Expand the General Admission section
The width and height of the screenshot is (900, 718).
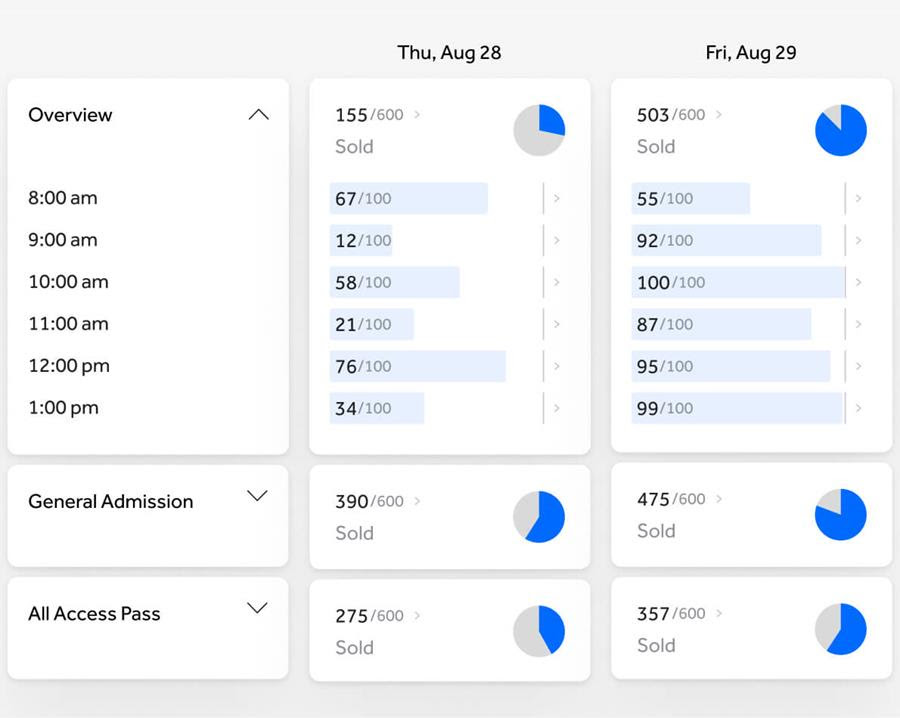point(258,496)
